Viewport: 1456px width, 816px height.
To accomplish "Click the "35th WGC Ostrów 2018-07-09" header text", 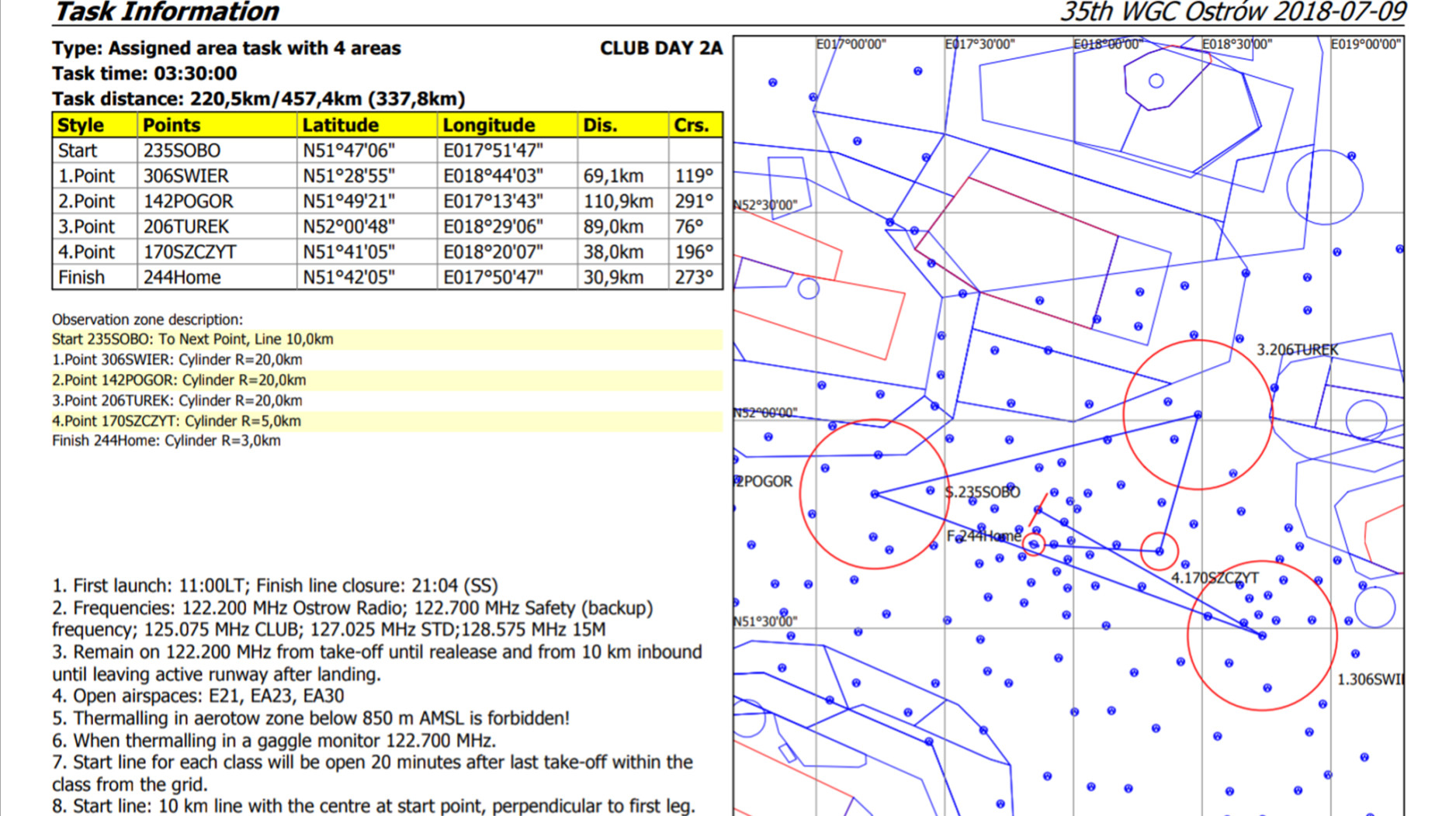I will pyautogui.click(x=1232, y=12).
